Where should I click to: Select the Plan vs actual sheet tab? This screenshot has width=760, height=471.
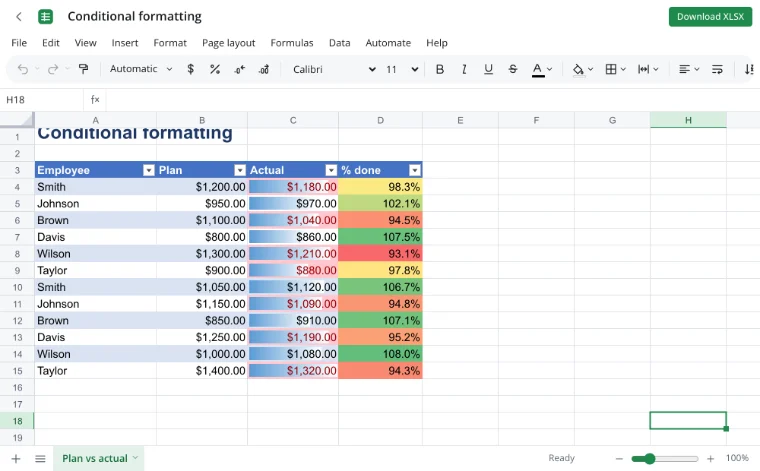[x=99, y=458]
